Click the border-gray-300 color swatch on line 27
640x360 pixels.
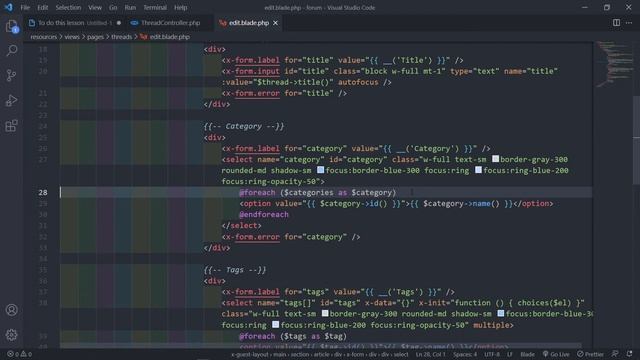495,159
